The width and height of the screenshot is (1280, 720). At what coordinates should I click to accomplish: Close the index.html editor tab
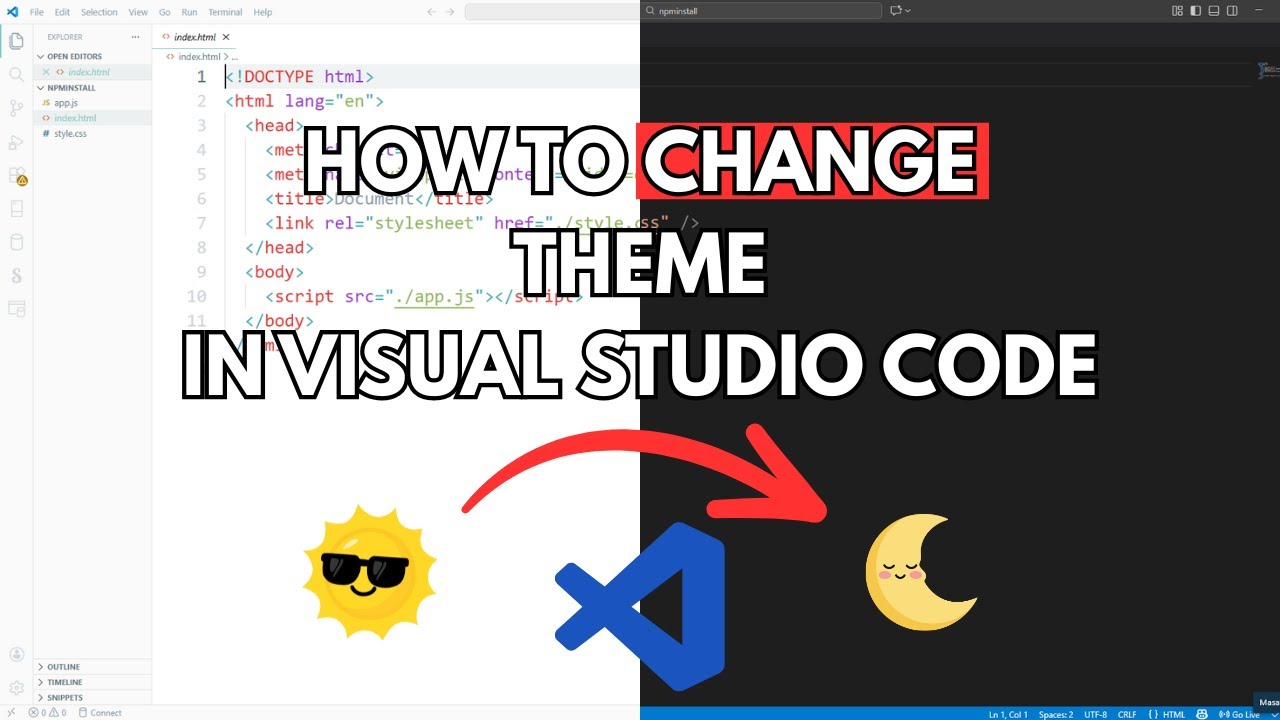226,37
